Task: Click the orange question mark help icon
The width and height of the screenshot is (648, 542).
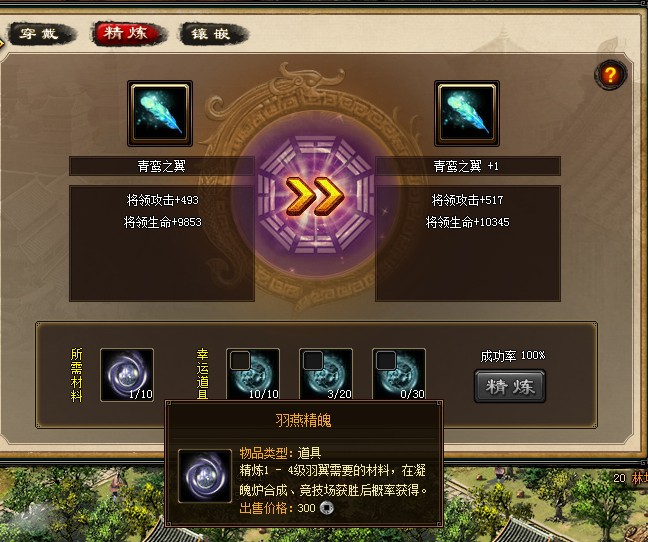Action: [610, 75]
